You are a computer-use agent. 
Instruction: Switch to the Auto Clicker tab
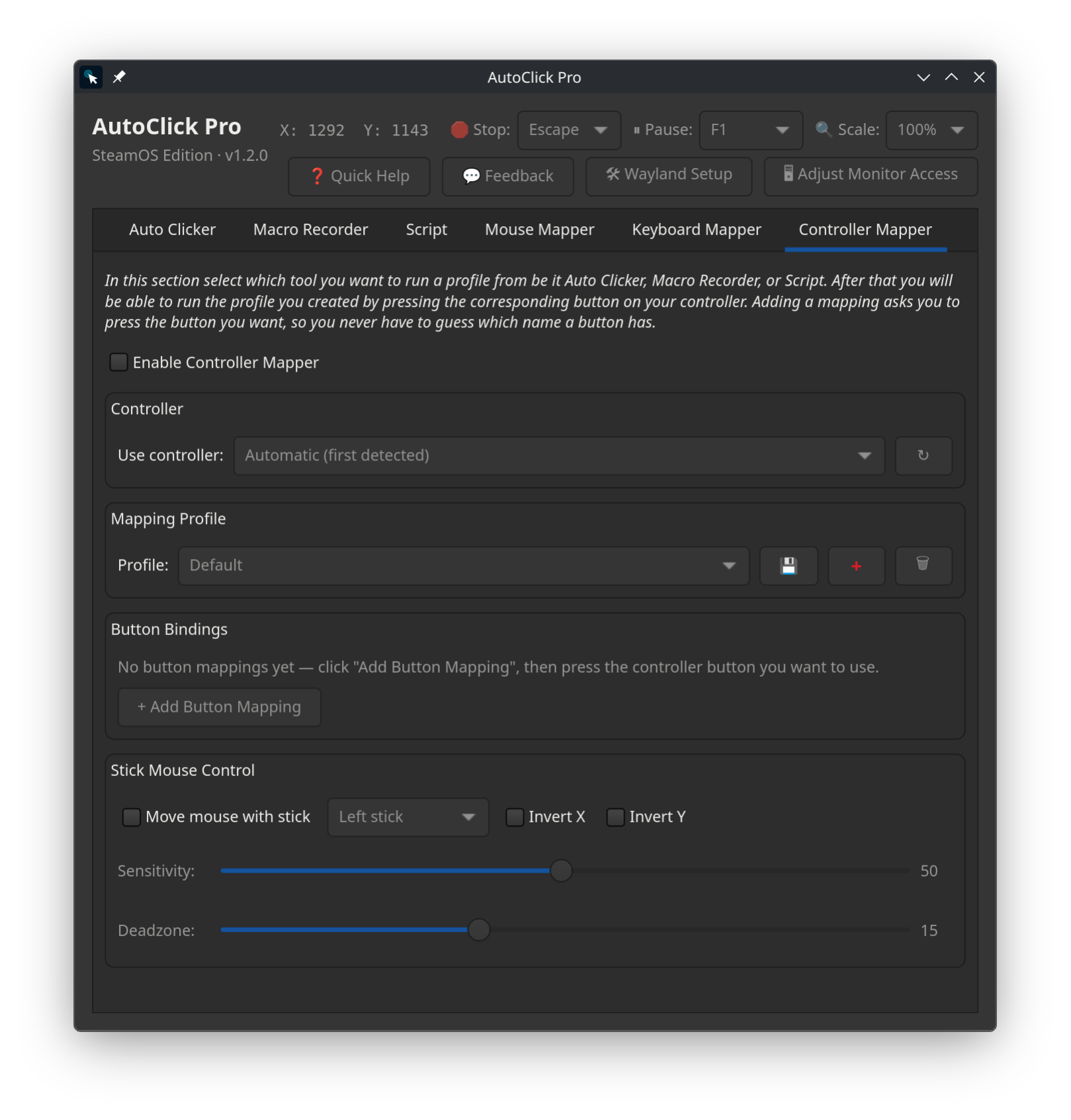click(x=172, y=230)
